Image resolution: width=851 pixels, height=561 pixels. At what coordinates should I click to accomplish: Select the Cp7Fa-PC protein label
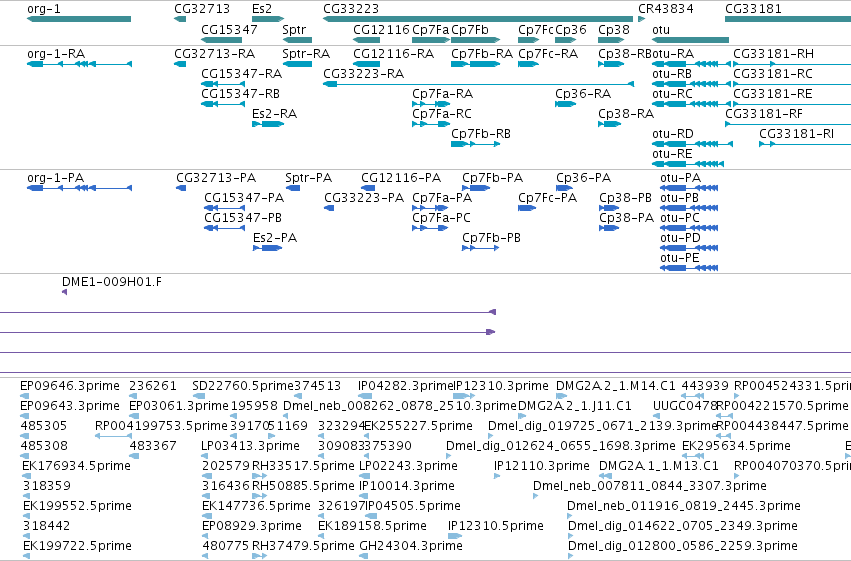tap(441, 218)
